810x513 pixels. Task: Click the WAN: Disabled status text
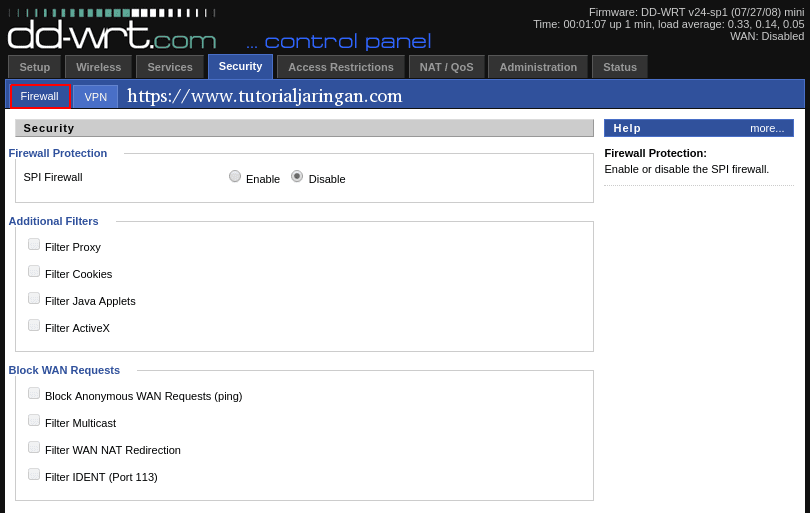point(767,36)
